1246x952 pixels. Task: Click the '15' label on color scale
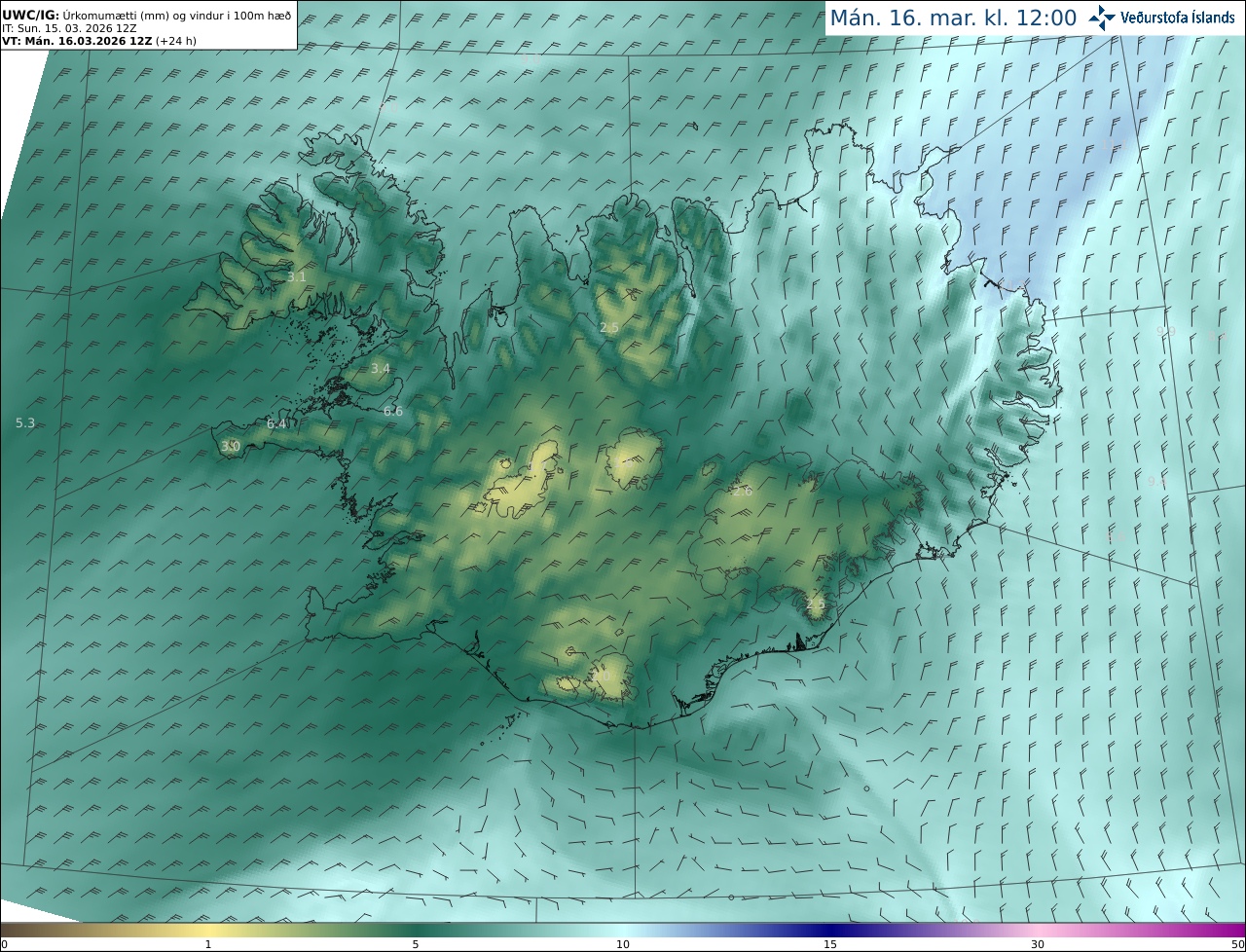(830, 944)
